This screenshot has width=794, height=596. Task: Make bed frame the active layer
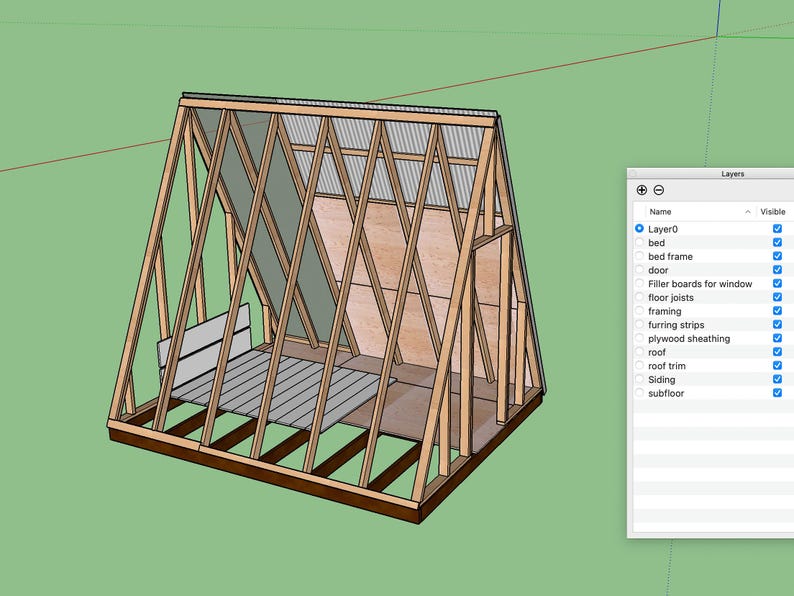[639, 256]
